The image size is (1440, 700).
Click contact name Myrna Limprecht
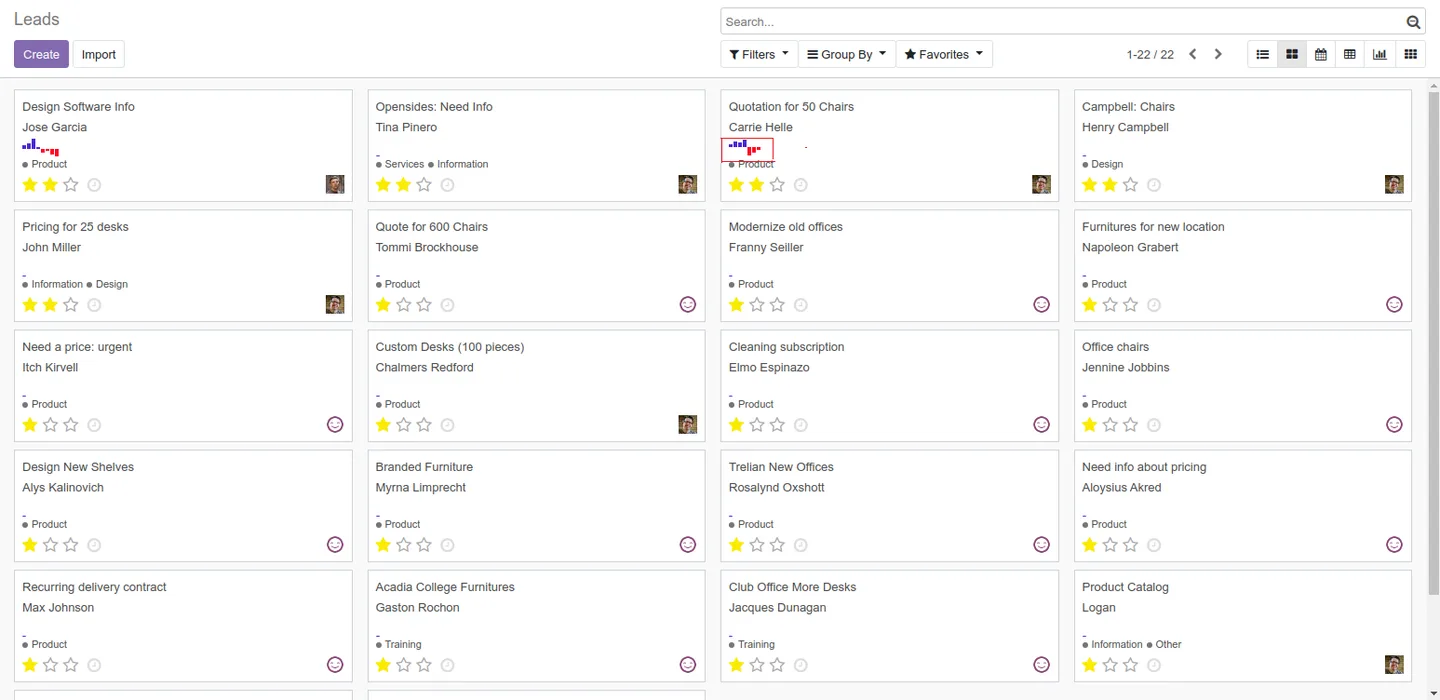pyautogui.click(x=421, y=487)
